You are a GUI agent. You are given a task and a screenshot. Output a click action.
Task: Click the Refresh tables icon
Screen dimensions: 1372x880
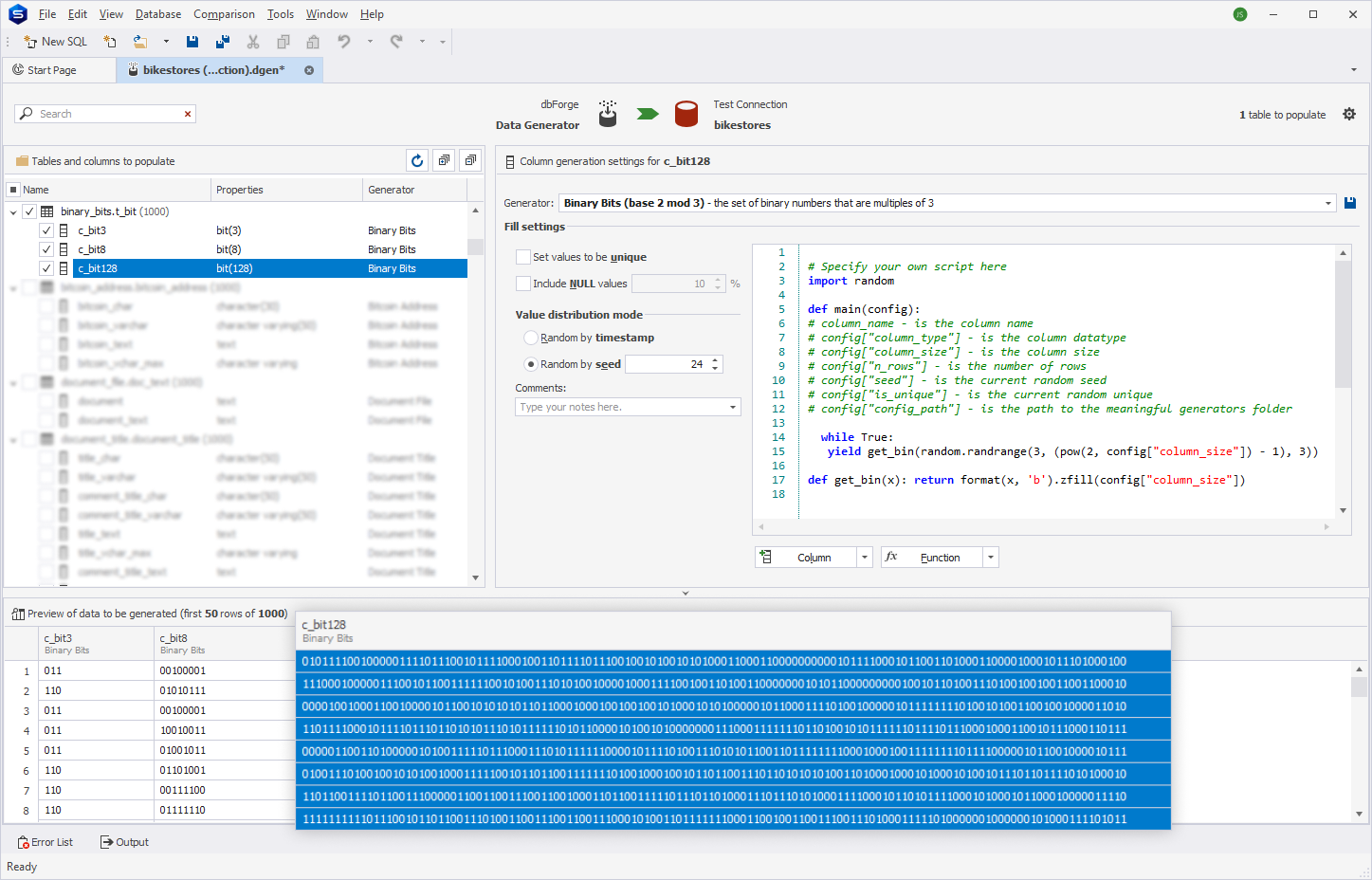[x=417, y=161]
